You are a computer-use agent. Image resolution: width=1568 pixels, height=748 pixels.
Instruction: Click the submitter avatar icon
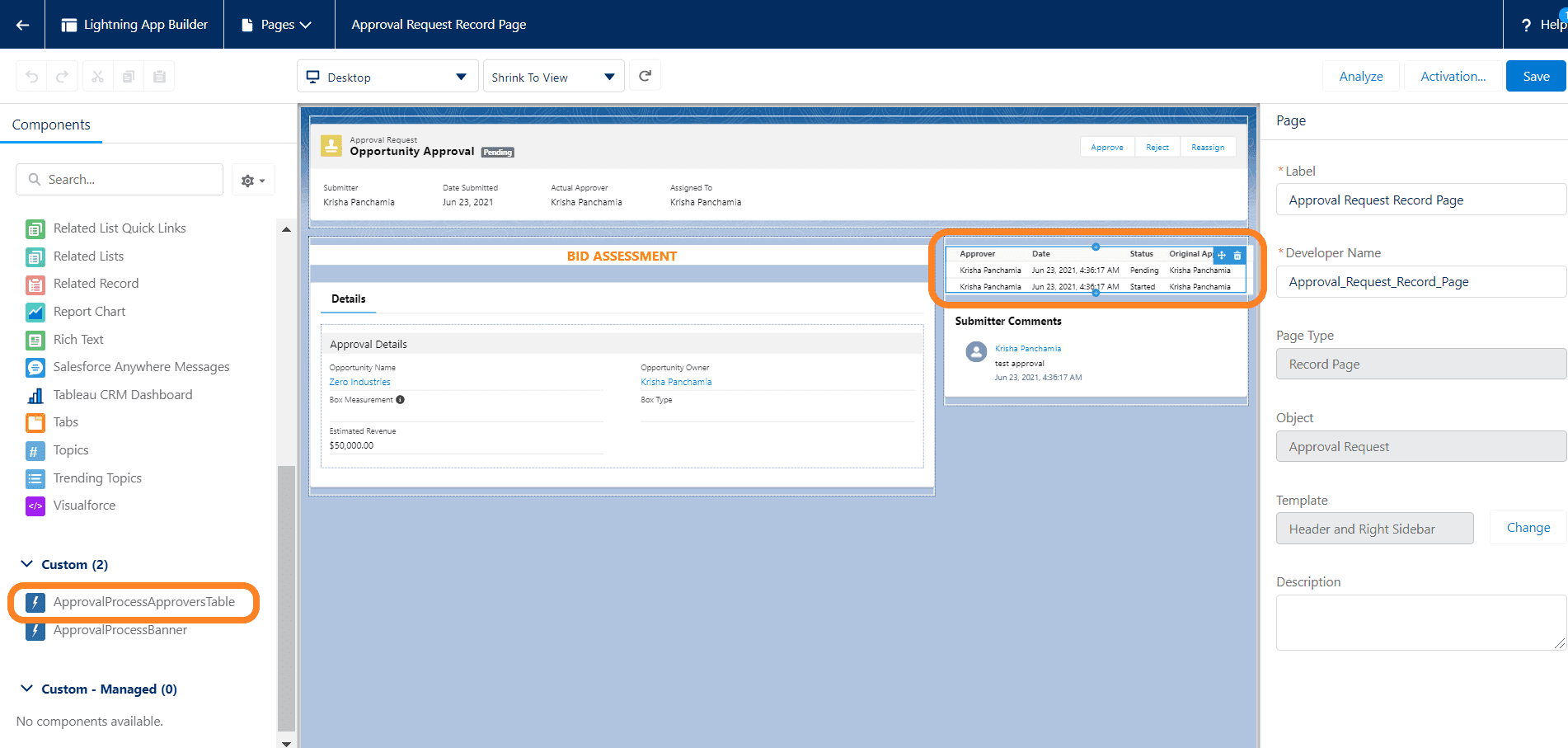(976, 352)
